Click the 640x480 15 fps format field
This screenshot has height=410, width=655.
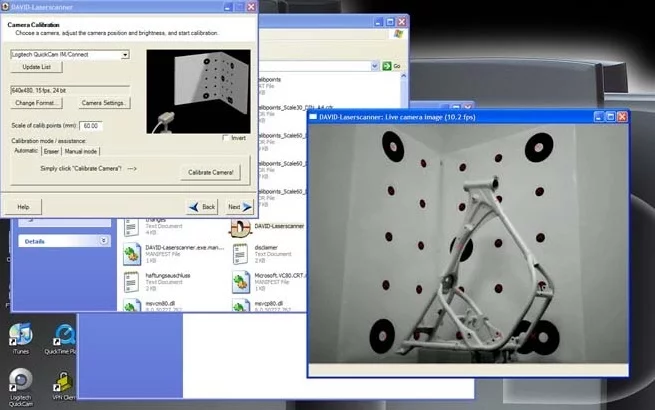tap(70, 90)
